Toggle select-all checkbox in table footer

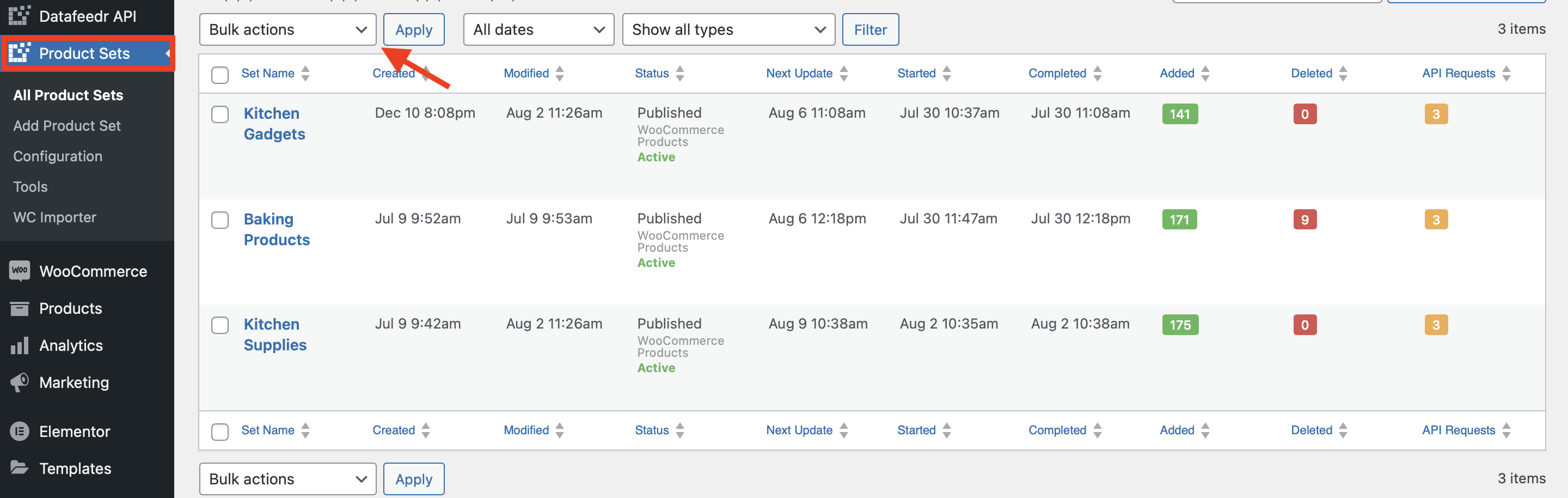click(220, 432)
